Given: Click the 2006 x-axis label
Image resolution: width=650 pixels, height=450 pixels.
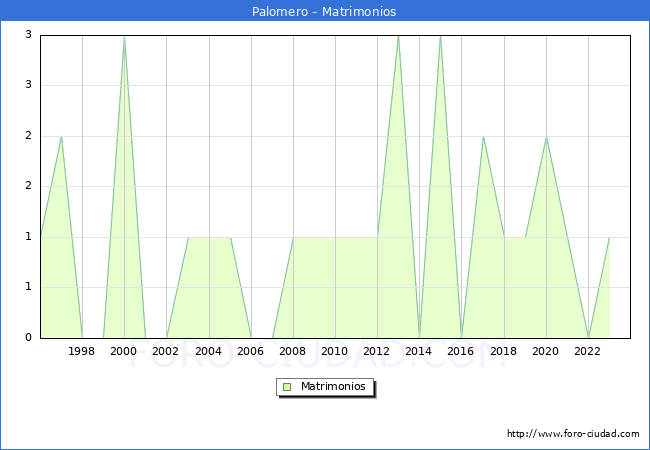Looking at the screenshot, I should click(250, 351).
